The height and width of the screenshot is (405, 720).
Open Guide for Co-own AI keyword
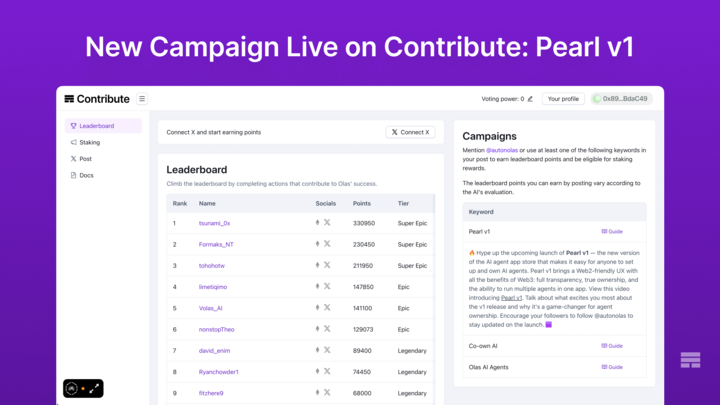tap(612, 346)
